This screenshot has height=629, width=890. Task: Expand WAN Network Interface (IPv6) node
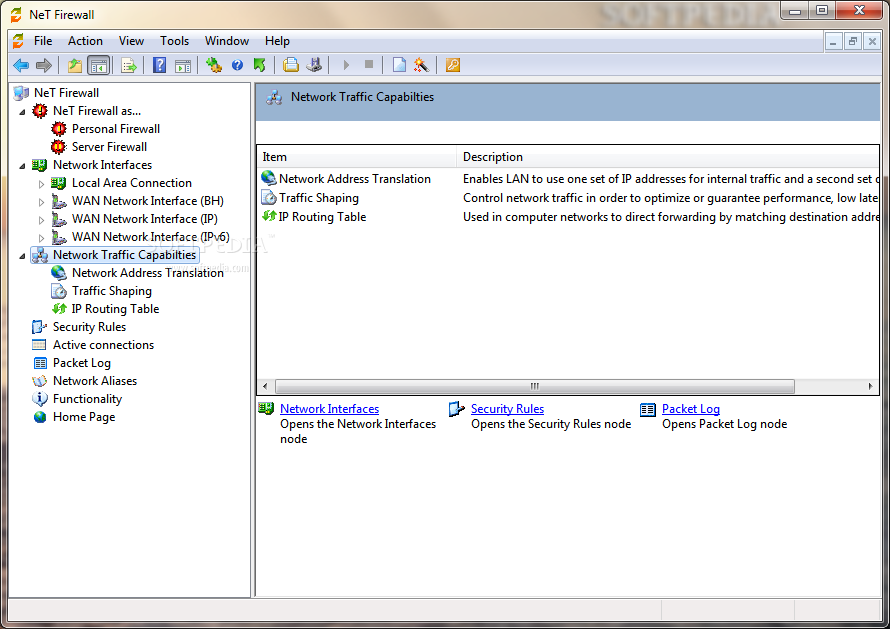[x=41, y=238]
